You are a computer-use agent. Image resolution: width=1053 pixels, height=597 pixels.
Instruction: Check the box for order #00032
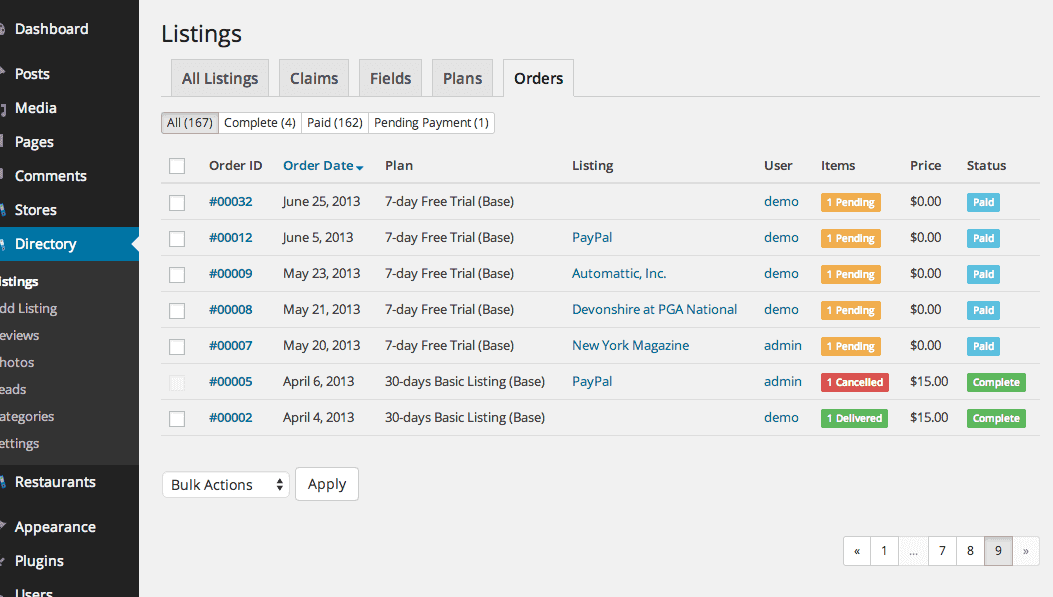tap(177, 202)
